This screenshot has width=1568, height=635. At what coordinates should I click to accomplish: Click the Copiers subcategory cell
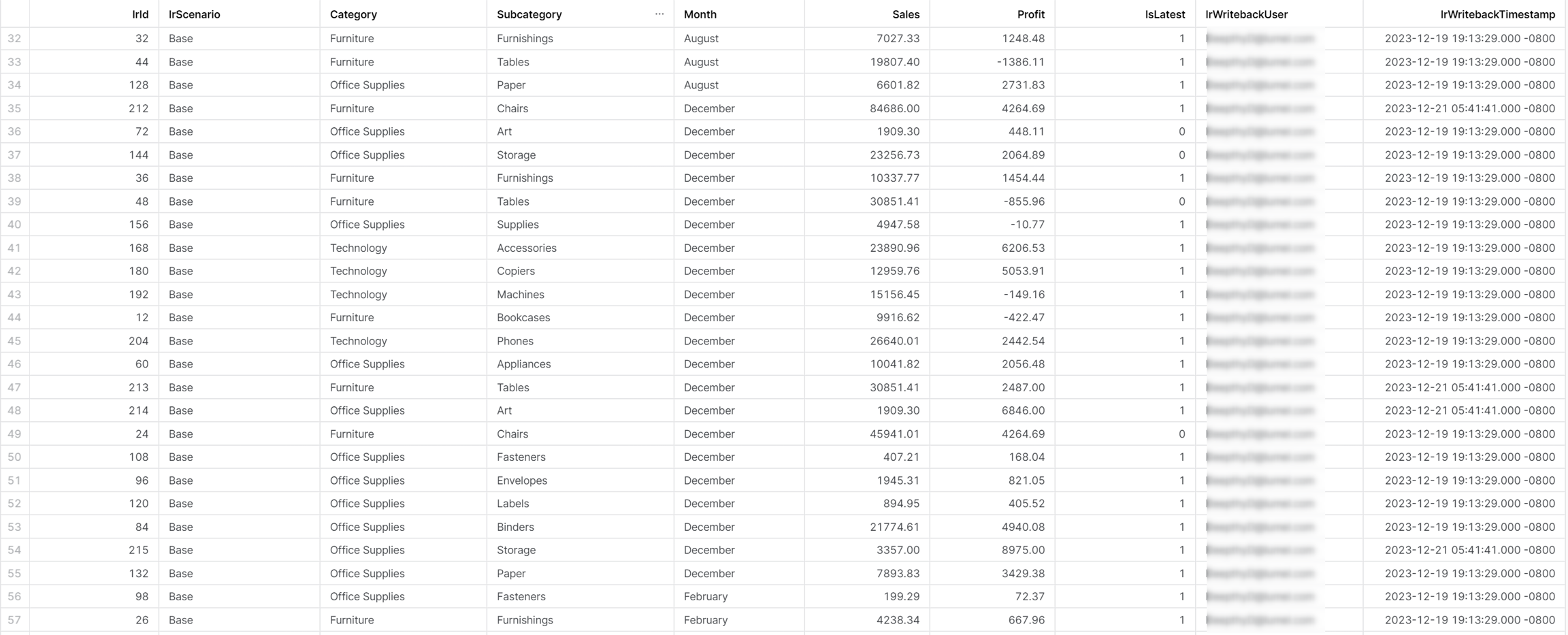516,271
